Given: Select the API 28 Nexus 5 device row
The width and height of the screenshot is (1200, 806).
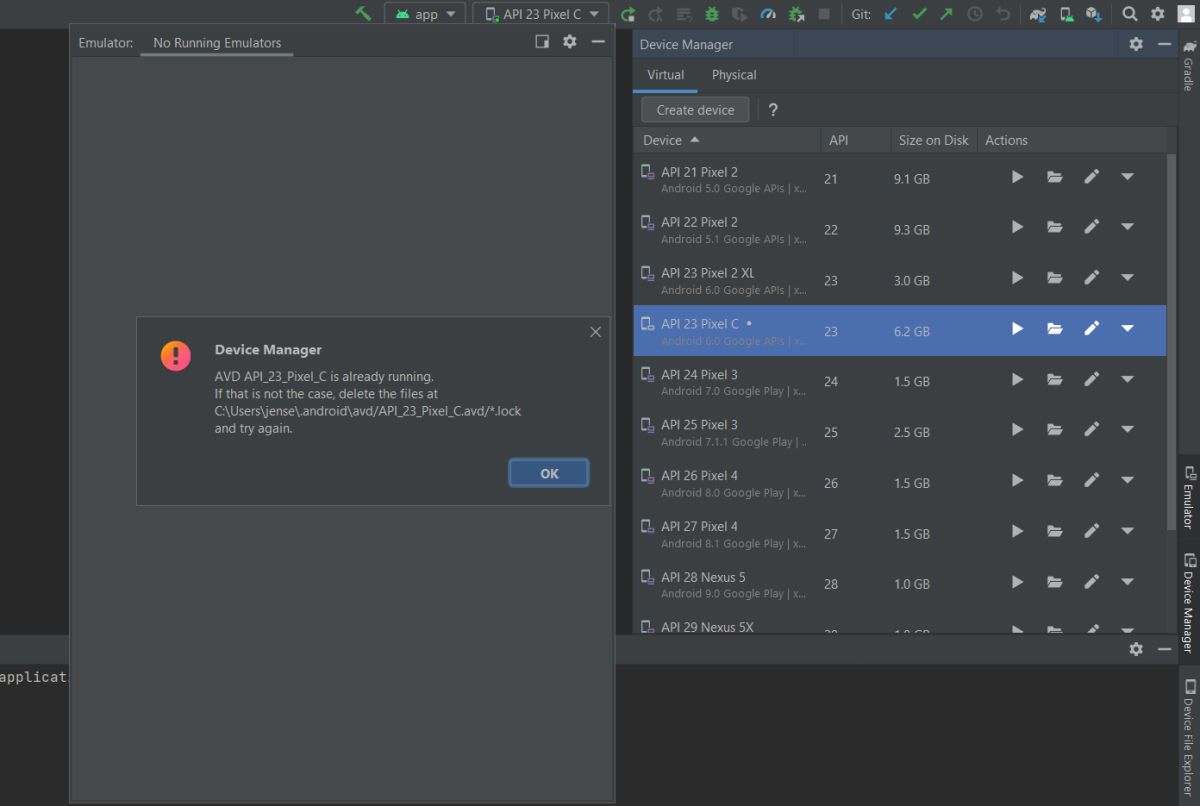Looking at the screenshot, I should (899, 584).
